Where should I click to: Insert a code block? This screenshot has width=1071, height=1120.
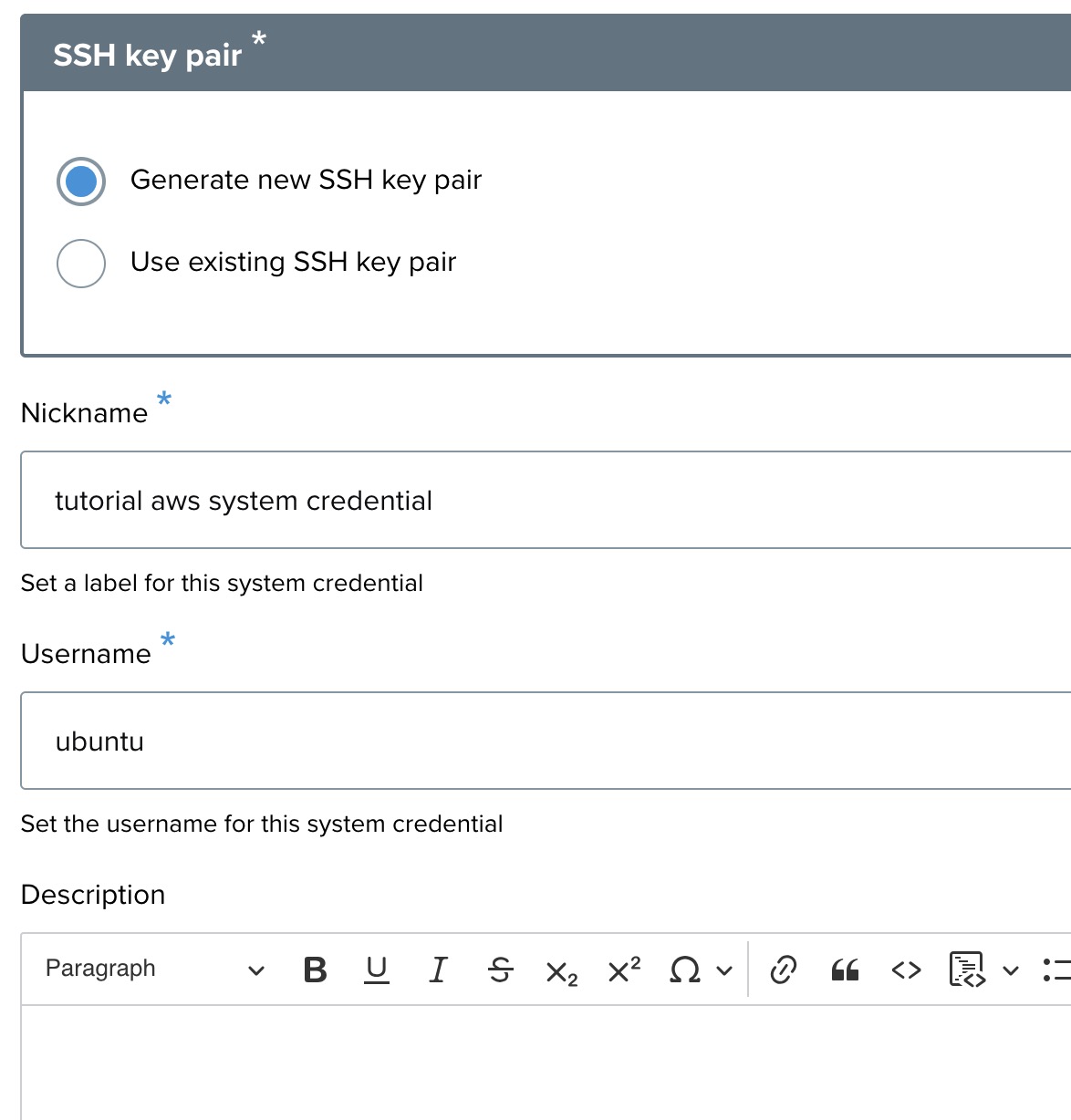[x=966, y=970]
